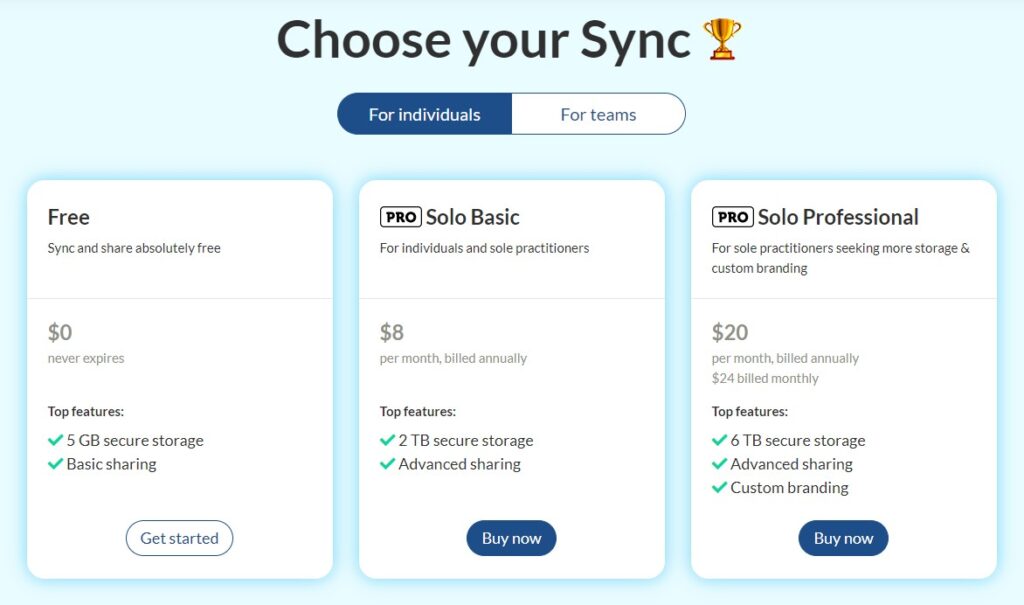Viewport: 1024px width, 605px height.
Task: Buy the Solo Professional plan now
Action: point(843,538)
